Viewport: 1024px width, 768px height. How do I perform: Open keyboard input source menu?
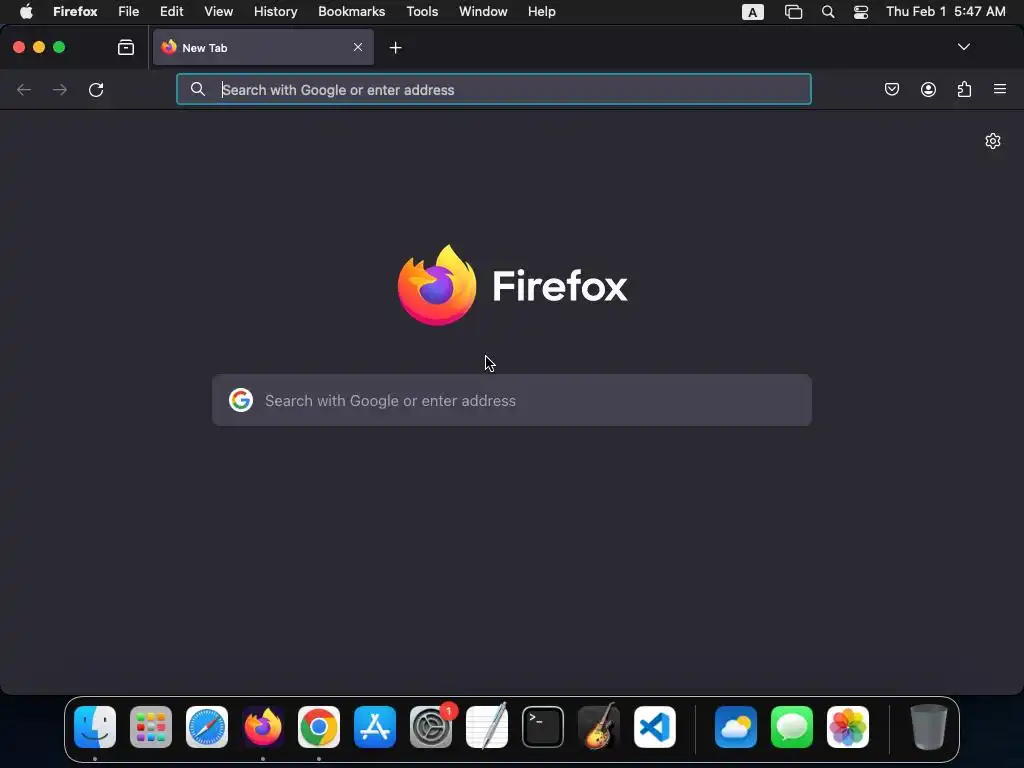753,12
